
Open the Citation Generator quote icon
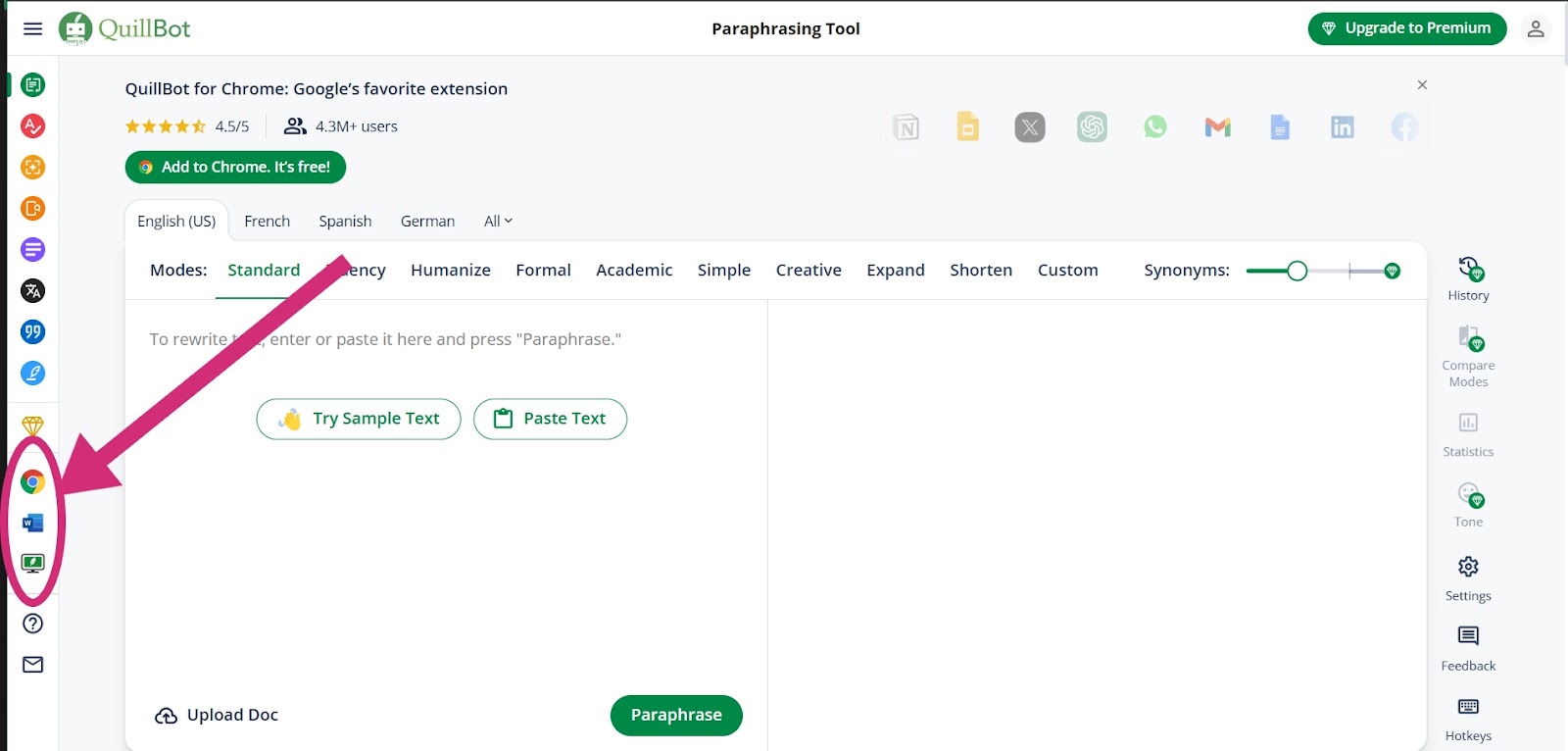[32, 332]
